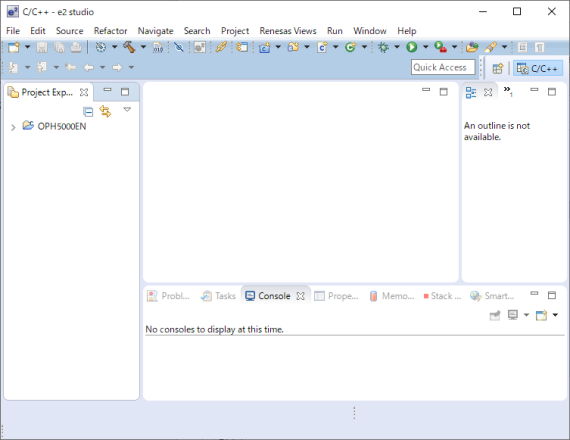Toggle Link with Editor in Project Explorer
This screenshot has height=440, width=570.
(105, 111)
